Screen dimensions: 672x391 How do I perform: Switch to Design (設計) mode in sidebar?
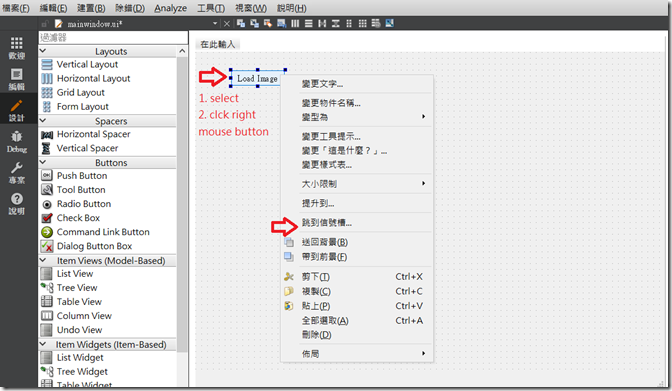[x=17, y=111]
